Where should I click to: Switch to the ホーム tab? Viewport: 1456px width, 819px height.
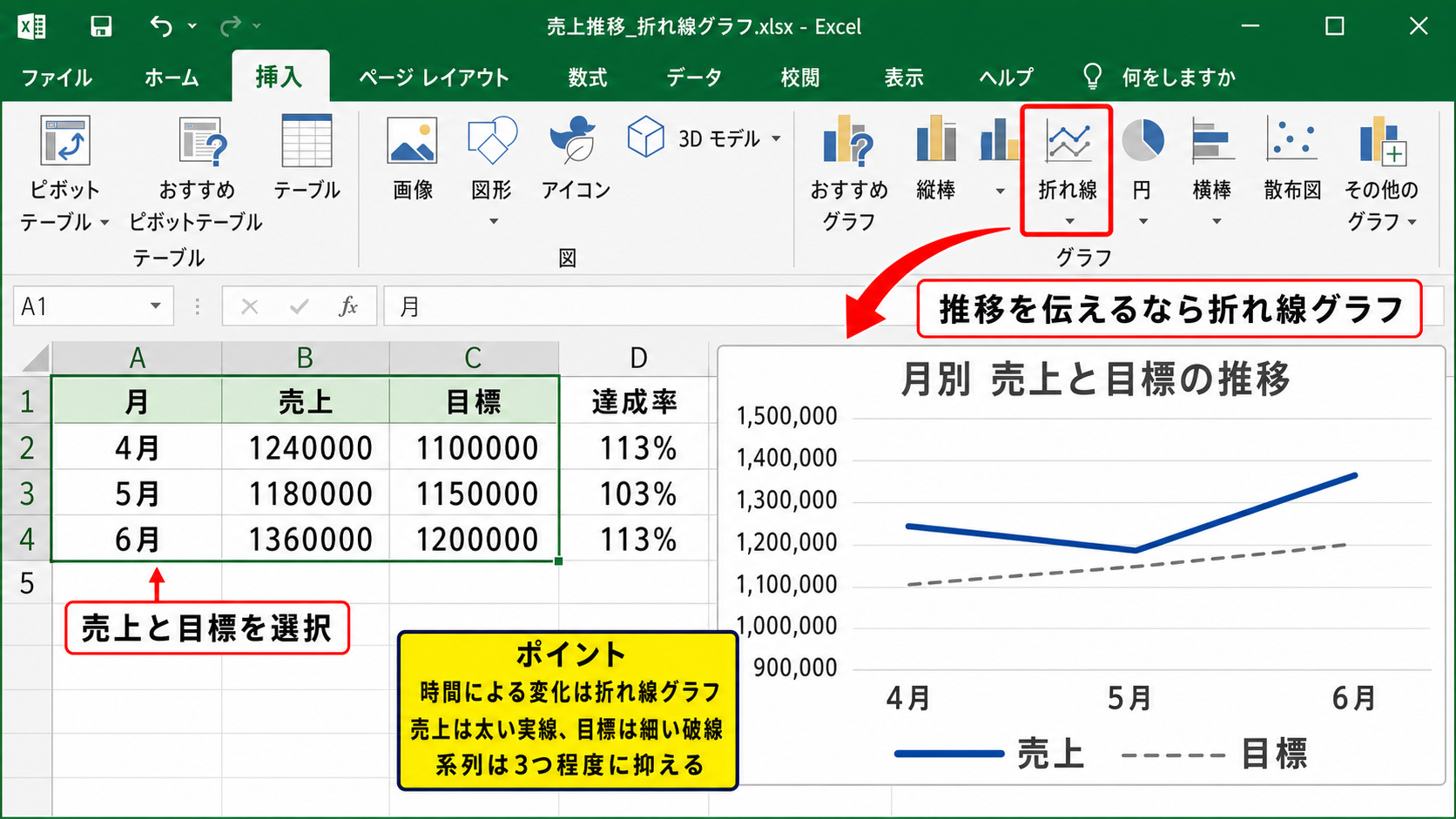pyautogui.click(x=172, y=77)
